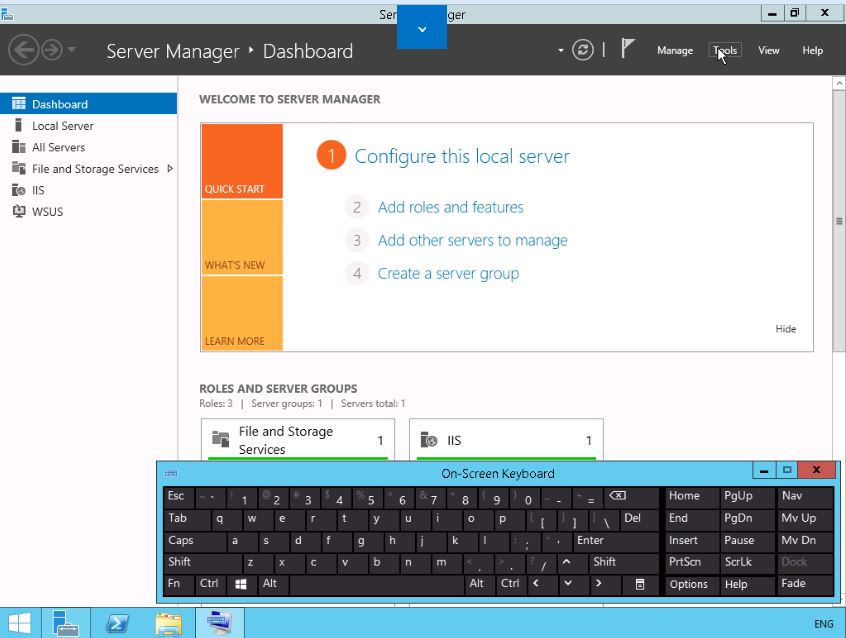This screenshot has height=638, width=846.
Task: Click the All Servers icon
Action: [x=19, y=147]
